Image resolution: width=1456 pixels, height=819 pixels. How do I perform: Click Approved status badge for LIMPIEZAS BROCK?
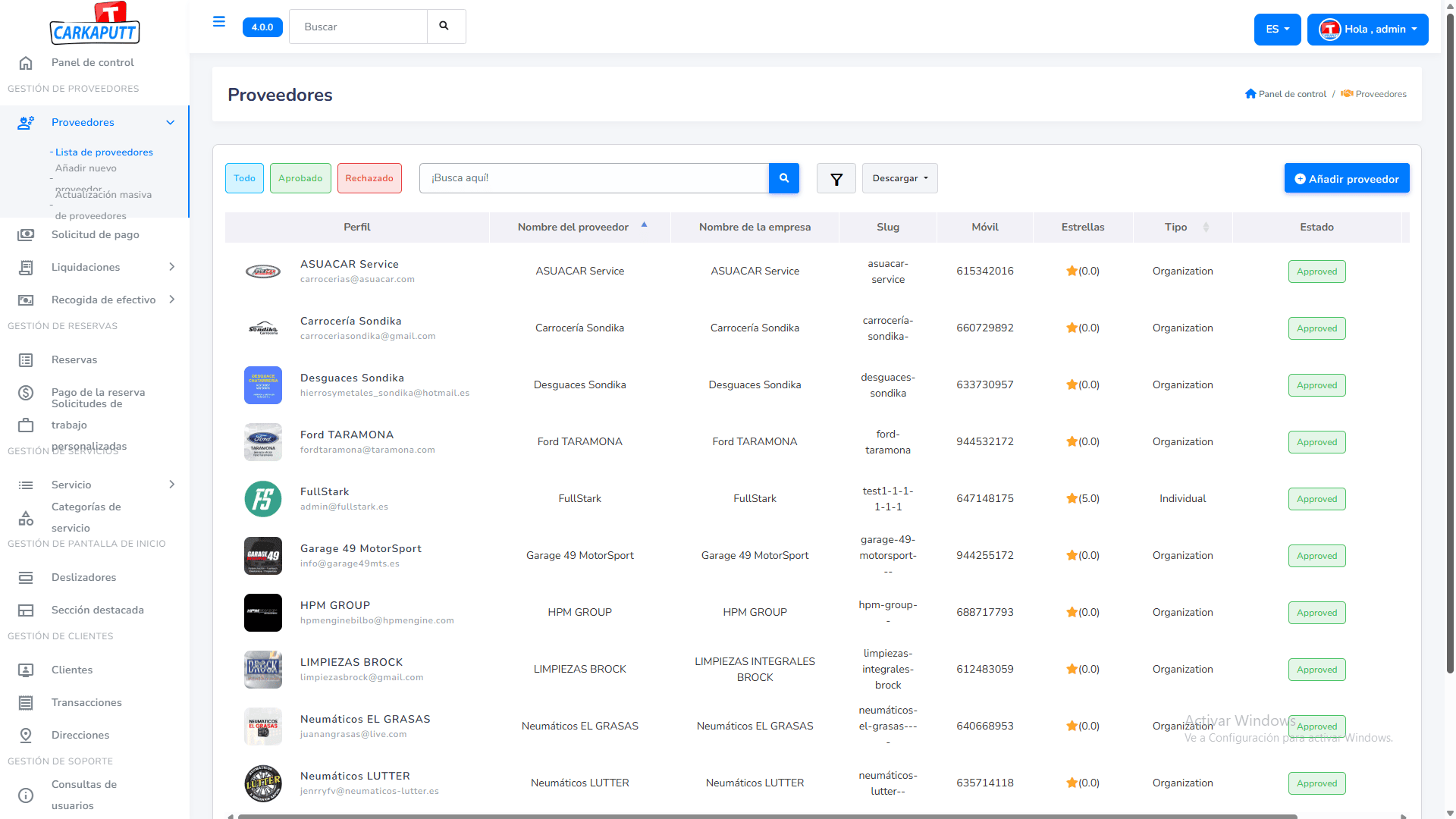point(1316,670)
